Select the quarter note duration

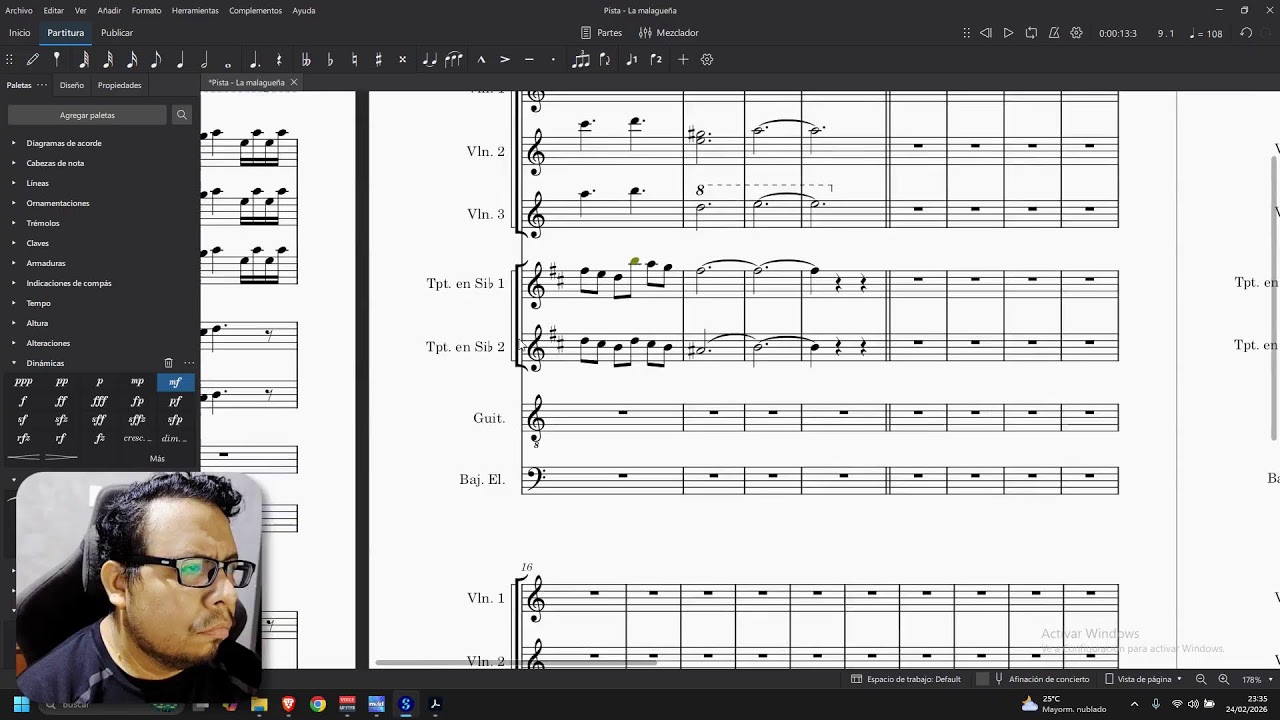(180, 60)
